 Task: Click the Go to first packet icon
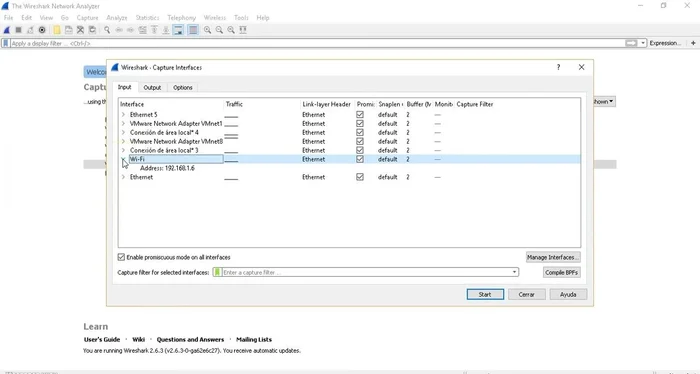pos(154,30)
